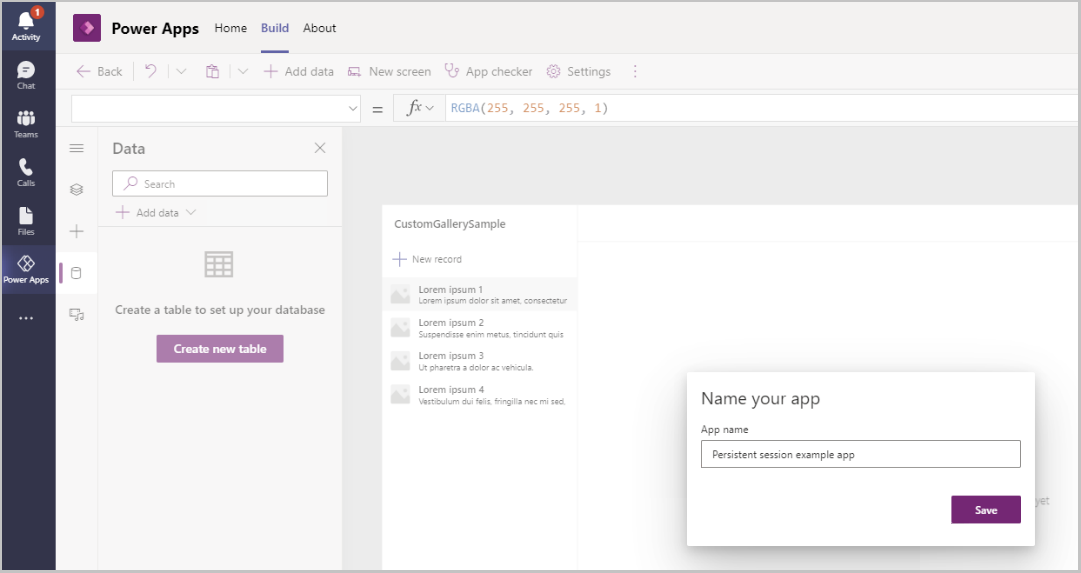The image size is (1081, 573).
Task: Switch to the Home tab
Action: (230, 28)
